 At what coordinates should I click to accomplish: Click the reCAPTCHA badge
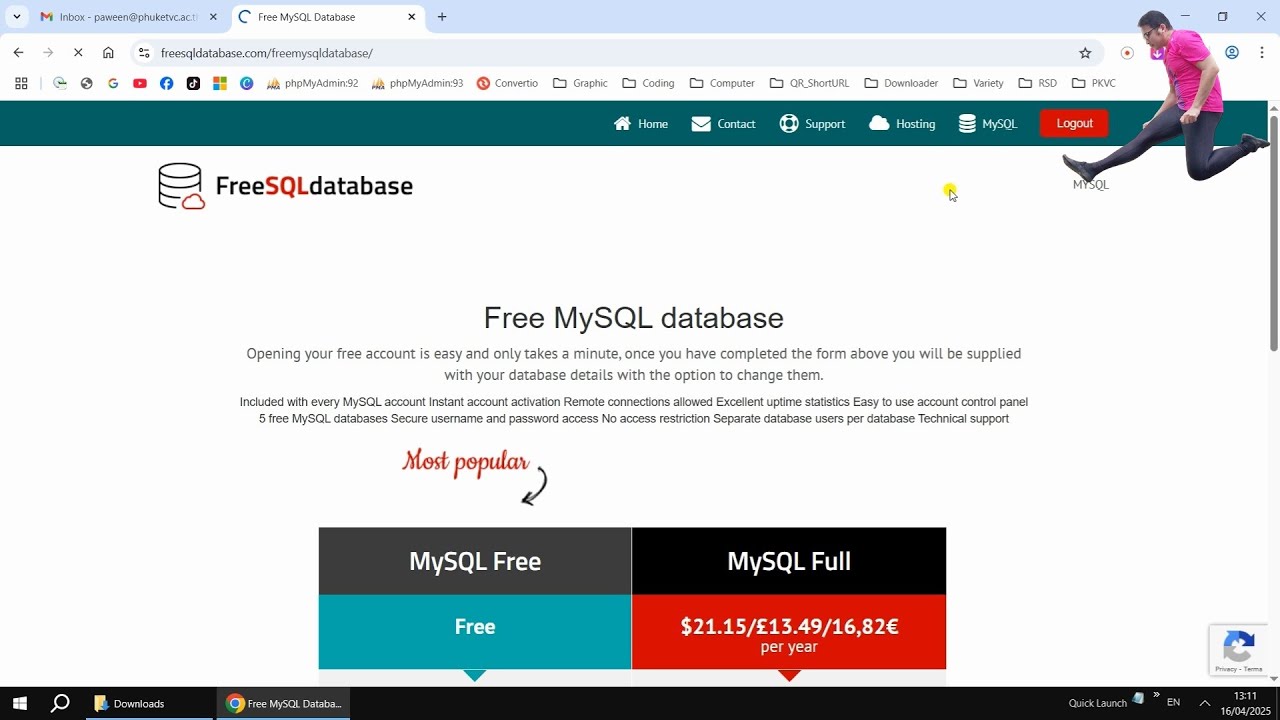point(1239,651)
